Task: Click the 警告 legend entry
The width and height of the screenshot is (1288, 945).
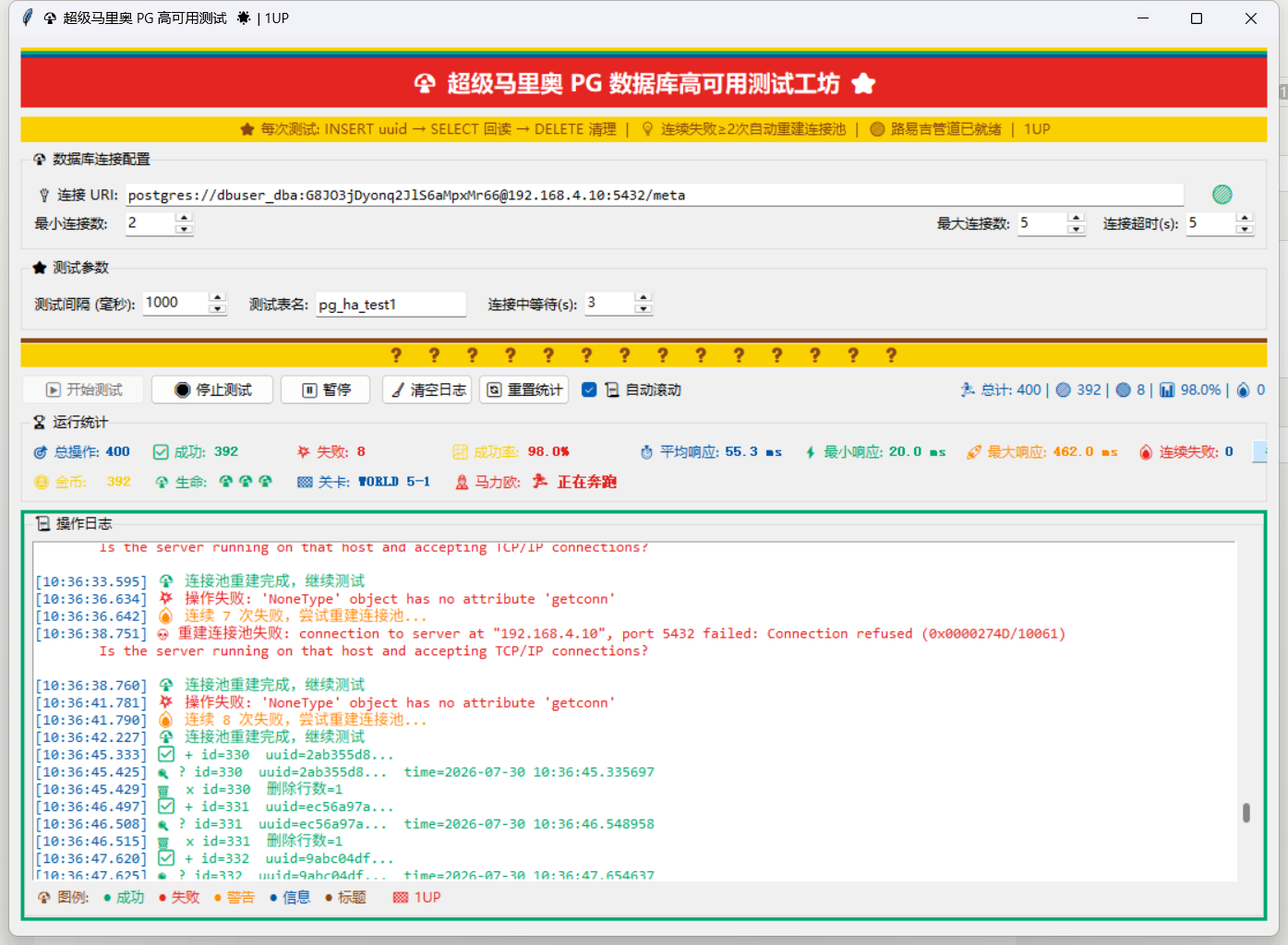Action: click(235, 897)
